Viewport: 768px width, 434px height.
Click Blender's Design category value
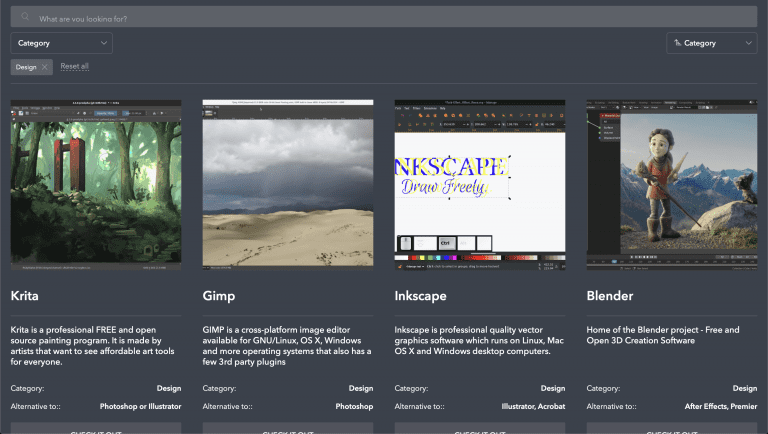(x=745, y=388)
